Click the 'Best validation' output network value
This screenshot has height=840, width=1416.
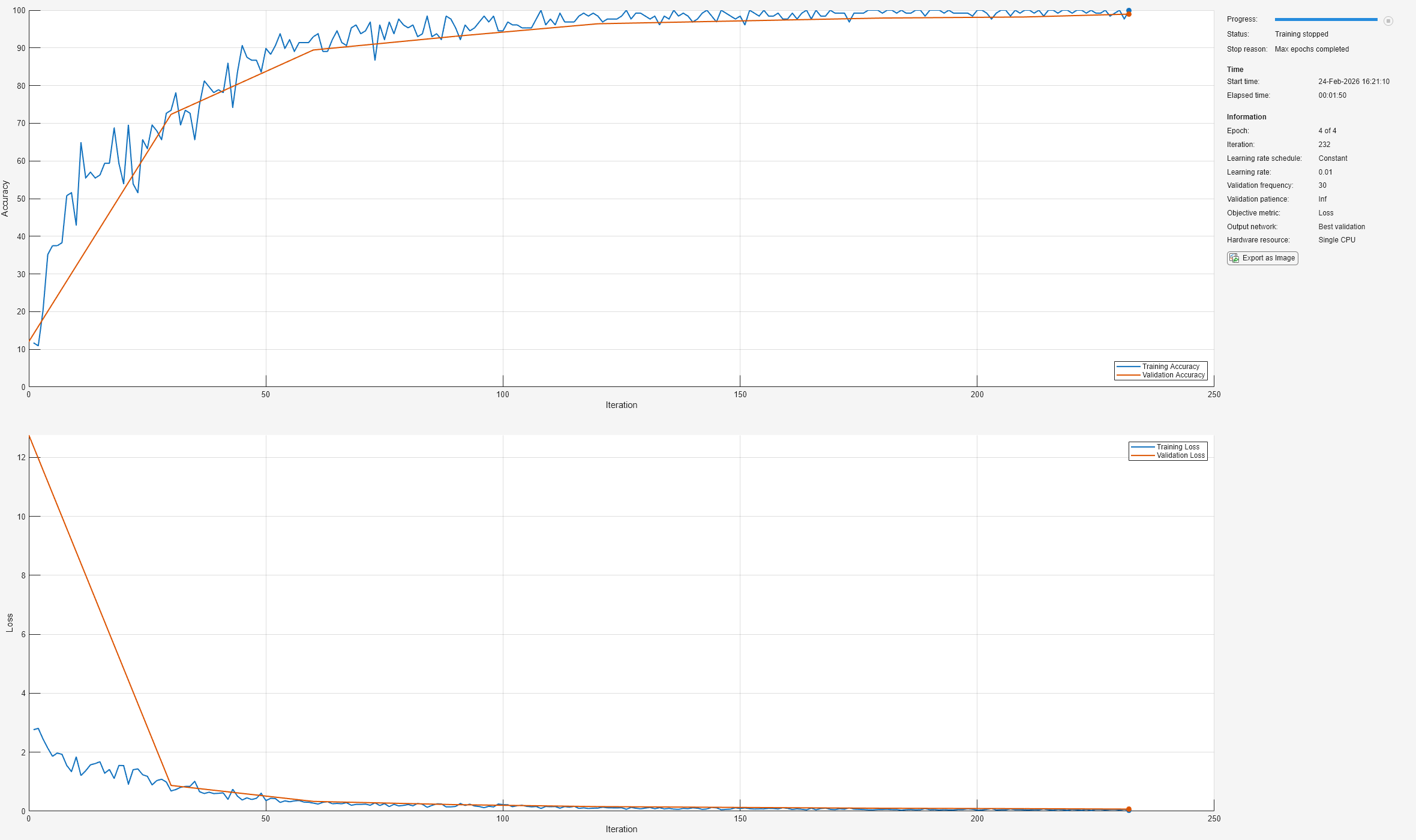[x=1341, y=227]
